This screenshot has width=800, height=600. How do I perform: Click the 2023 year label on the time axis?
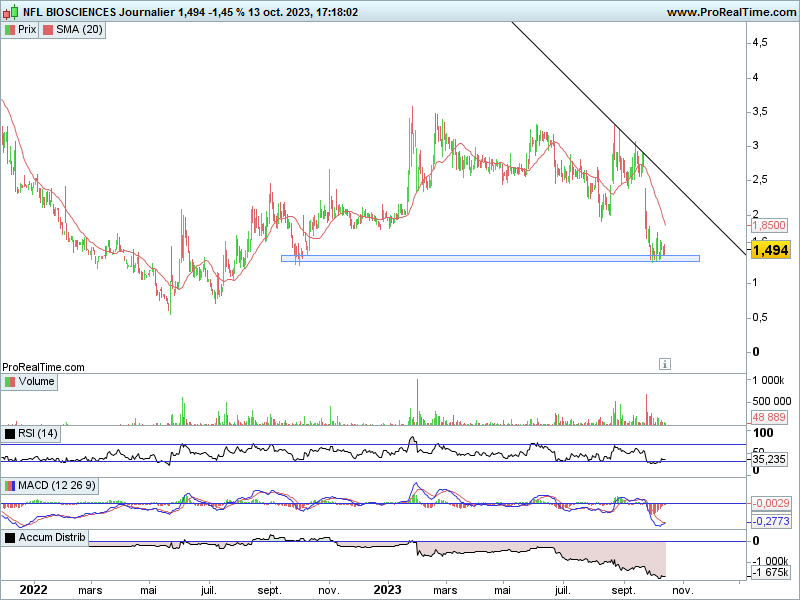tap(387, 590)
